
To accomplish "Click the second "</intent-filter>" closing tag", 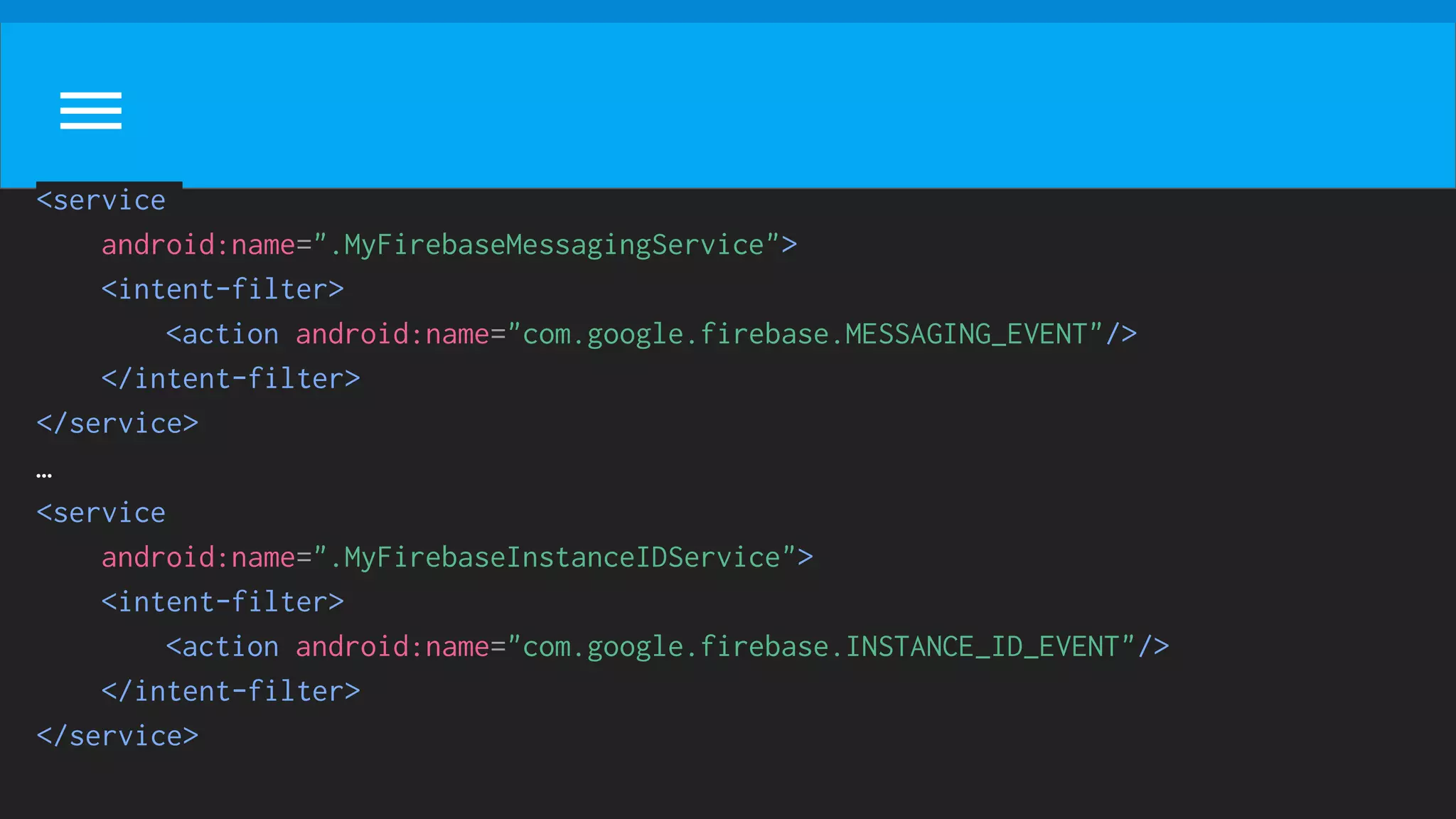I will [231, 692].
